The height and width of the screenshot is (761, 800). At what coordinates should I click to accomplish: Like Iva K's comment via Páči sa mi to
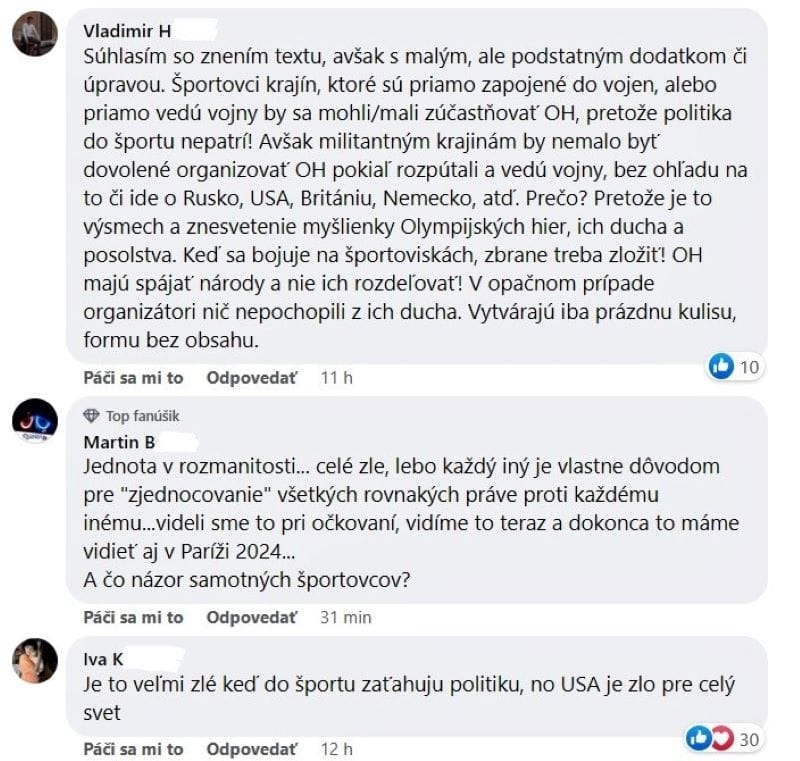pyautogui.click(x=134, y=748)
